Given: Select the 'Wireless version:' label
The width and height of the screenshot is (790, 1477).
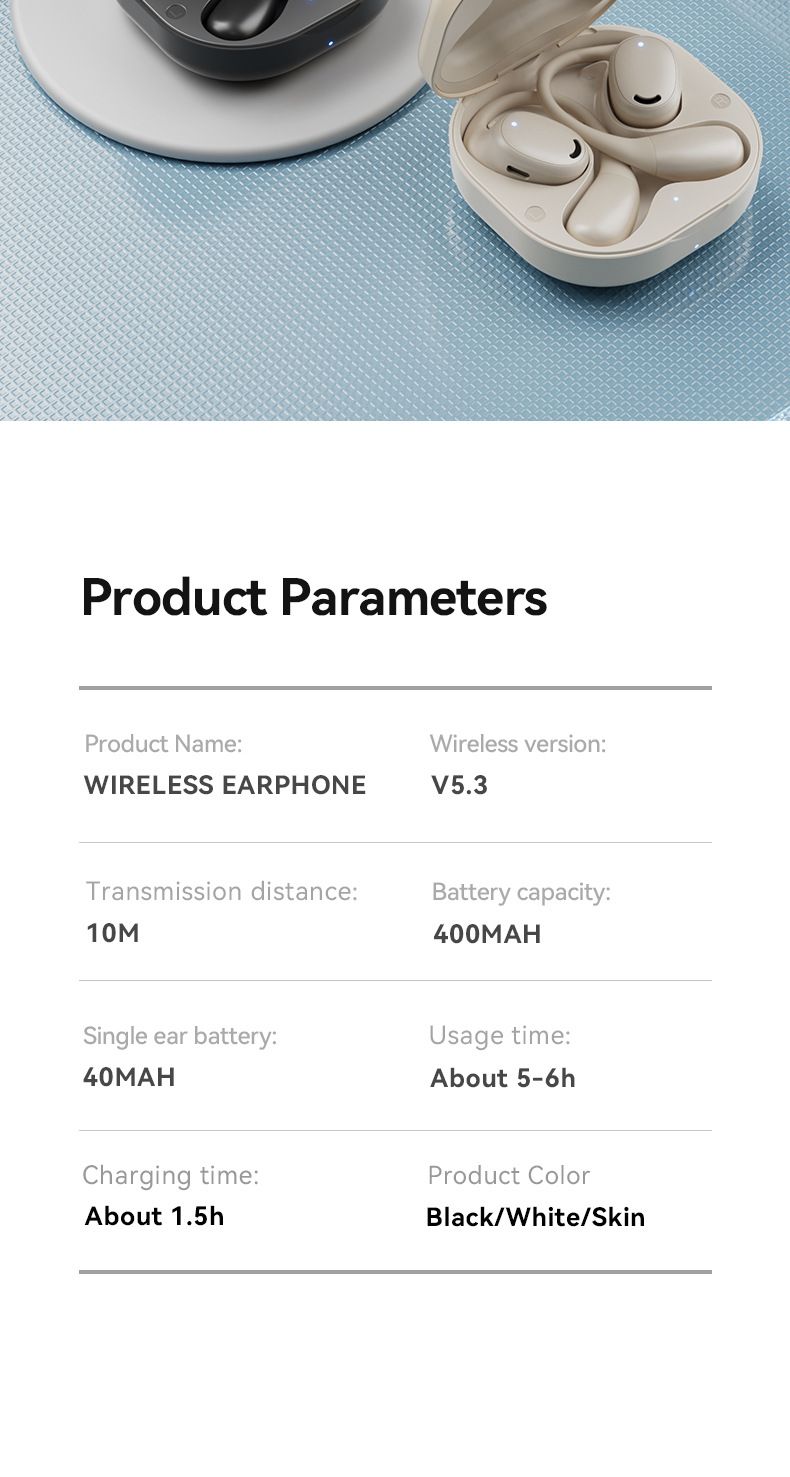Looking at the screenshot, I should [x=517, y=744].
